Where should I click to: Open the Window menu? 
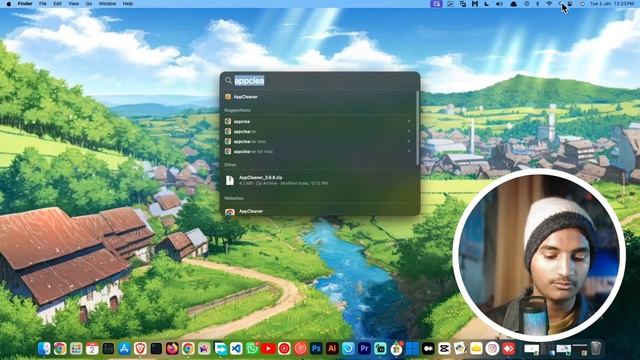pyautogui.click(x=107, y=4)
